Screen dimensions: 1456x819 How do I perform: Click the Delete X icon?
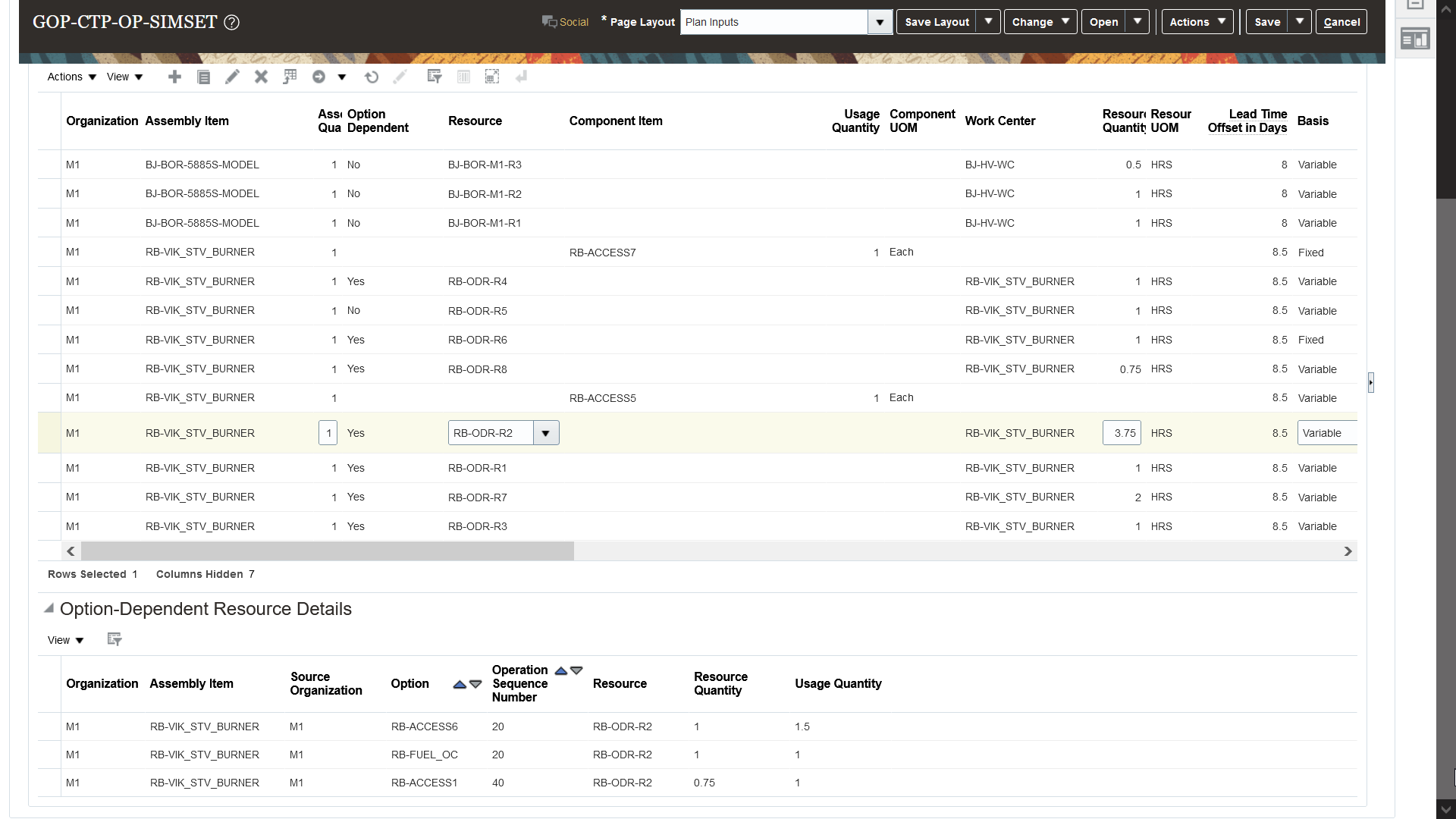pyautogui.click(x=261, y=77)
